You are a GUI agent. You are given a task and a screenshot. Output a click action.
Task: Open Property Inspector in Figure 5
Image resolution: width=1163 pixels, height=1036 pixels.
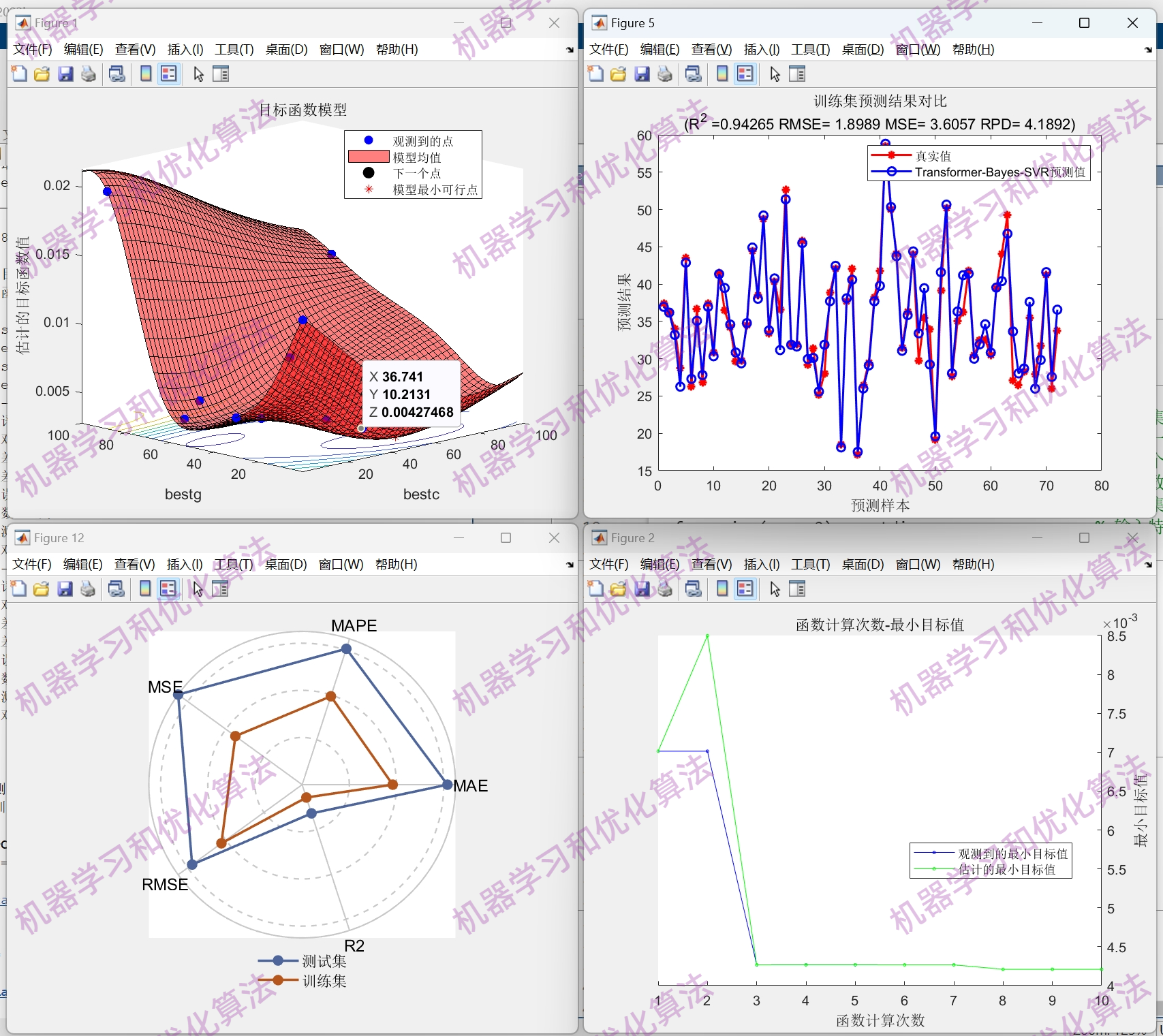coord(797,74)
